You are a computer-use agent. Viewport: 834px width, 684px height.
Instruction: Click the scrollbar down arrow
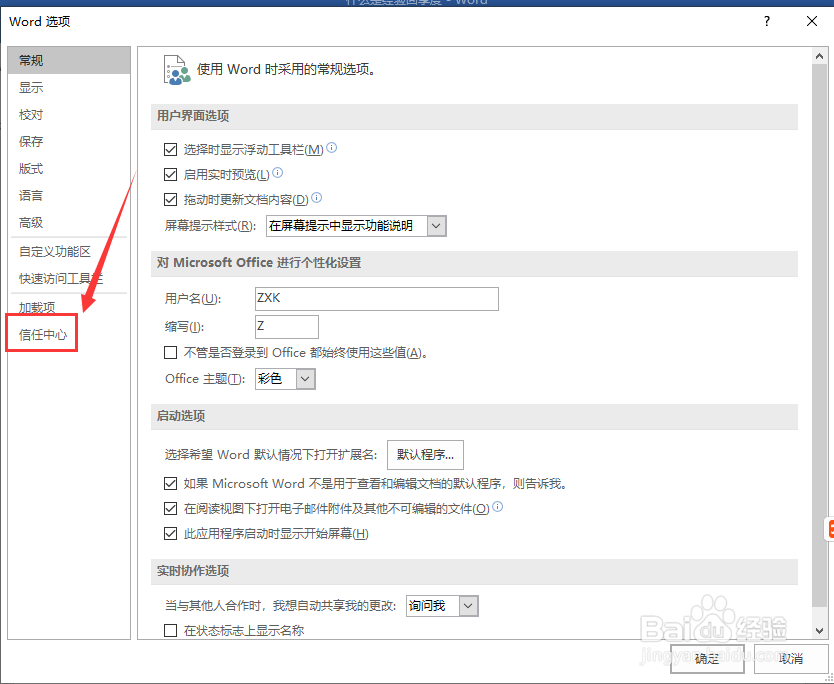pos(819,630)
